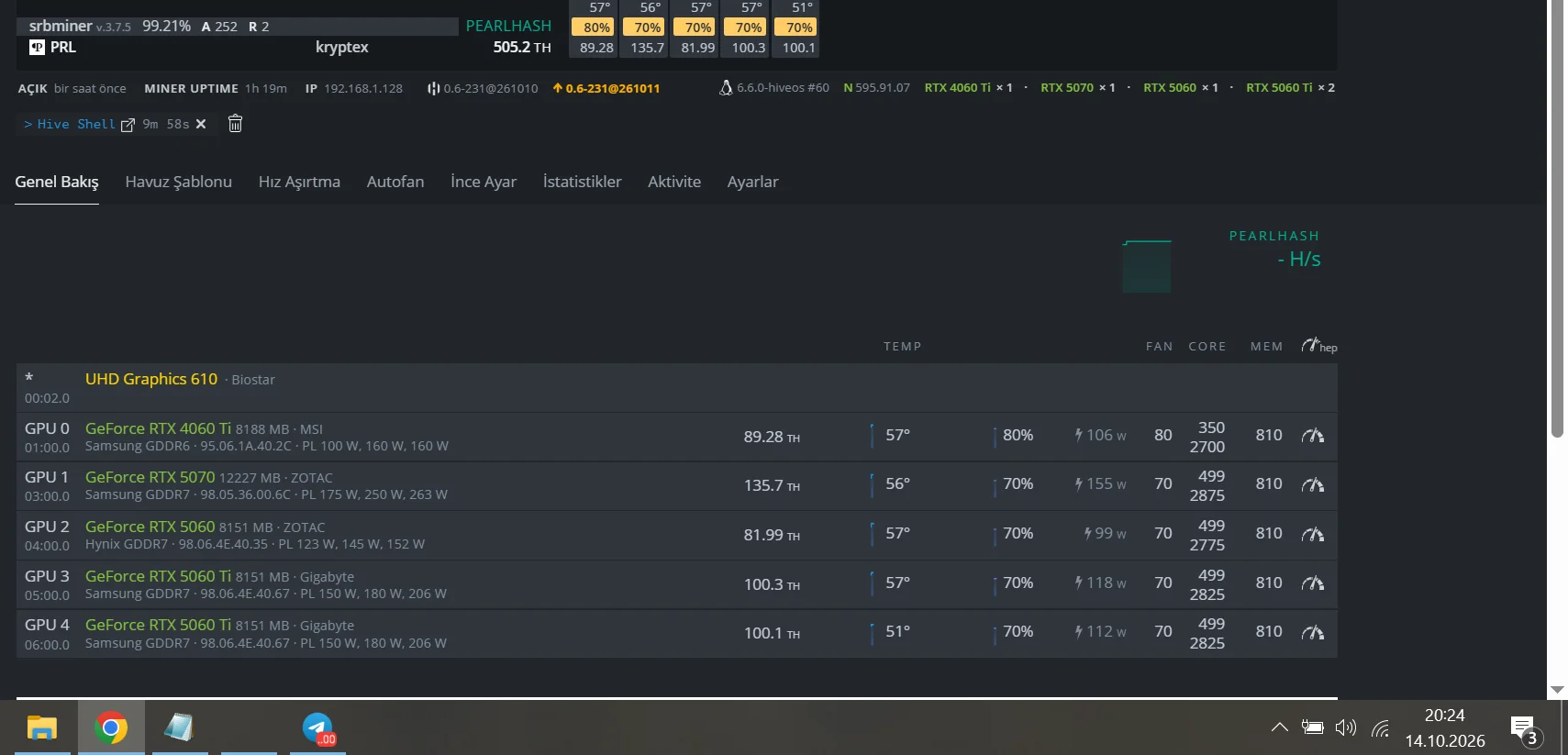Image resolution: width=1568 pixels, height=755 pixels.
Task: Switch to Hız Aşırtma tab
Action: (x=299, y=182)
